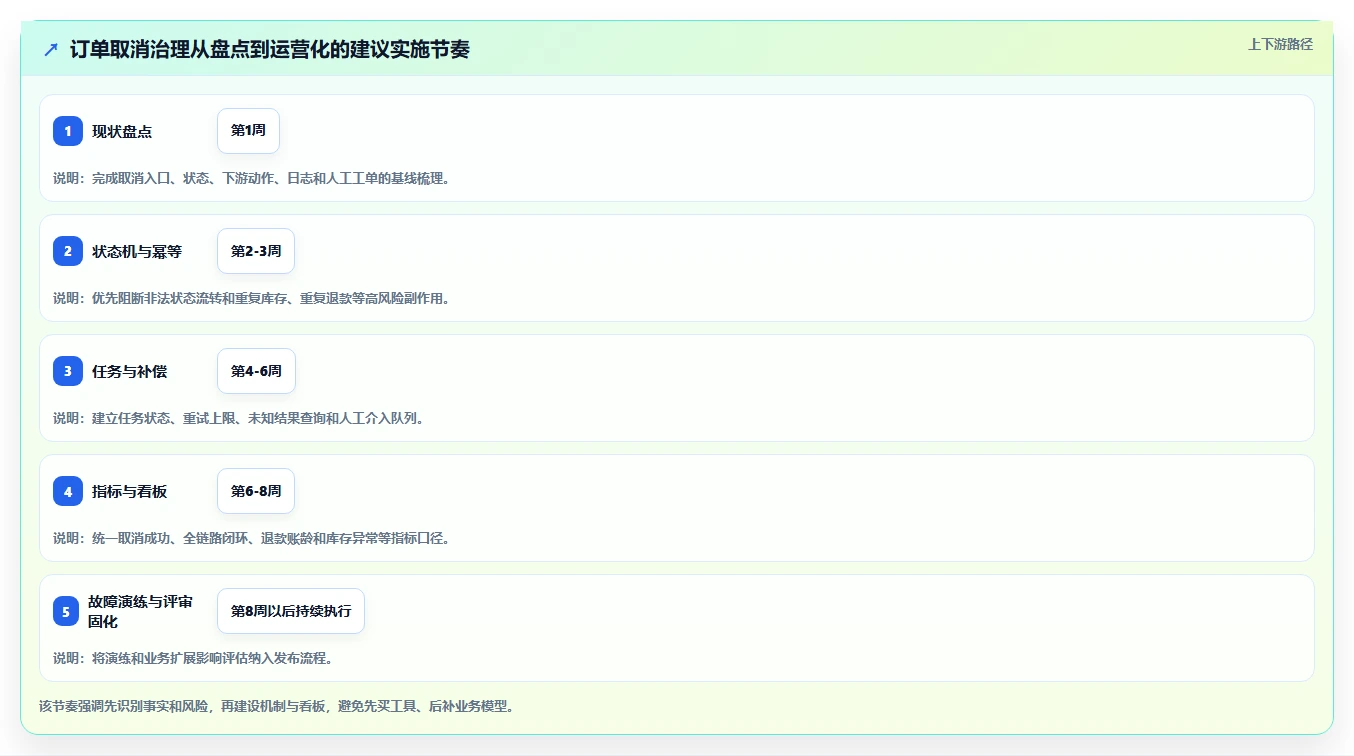Screen dimensions: 1354x756
Task: Select the 第8周以后持续执行 timing pill
Action: point(291,611)
